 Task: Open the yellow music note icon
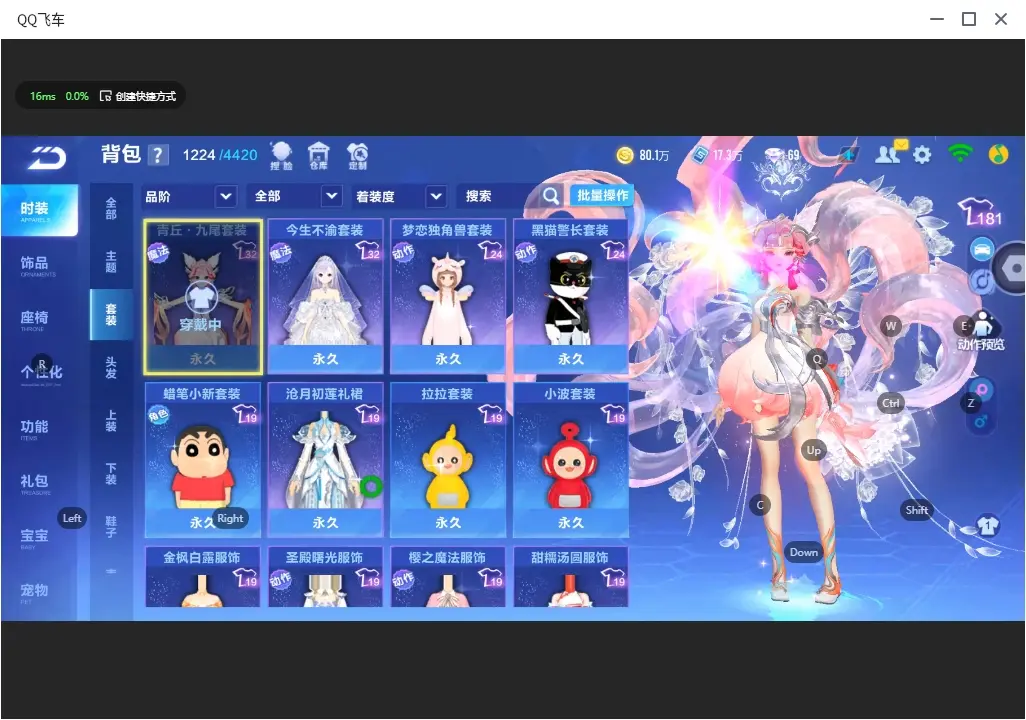point(998,154)
